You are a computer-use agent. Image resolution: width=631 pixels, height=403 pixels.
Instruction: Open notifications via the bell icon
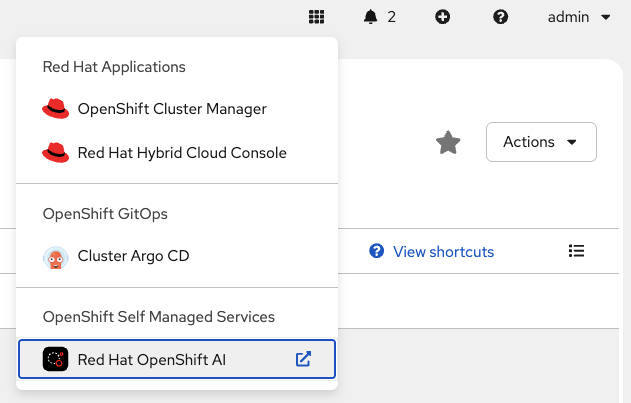pyautogui.click(x=371, y=17)
